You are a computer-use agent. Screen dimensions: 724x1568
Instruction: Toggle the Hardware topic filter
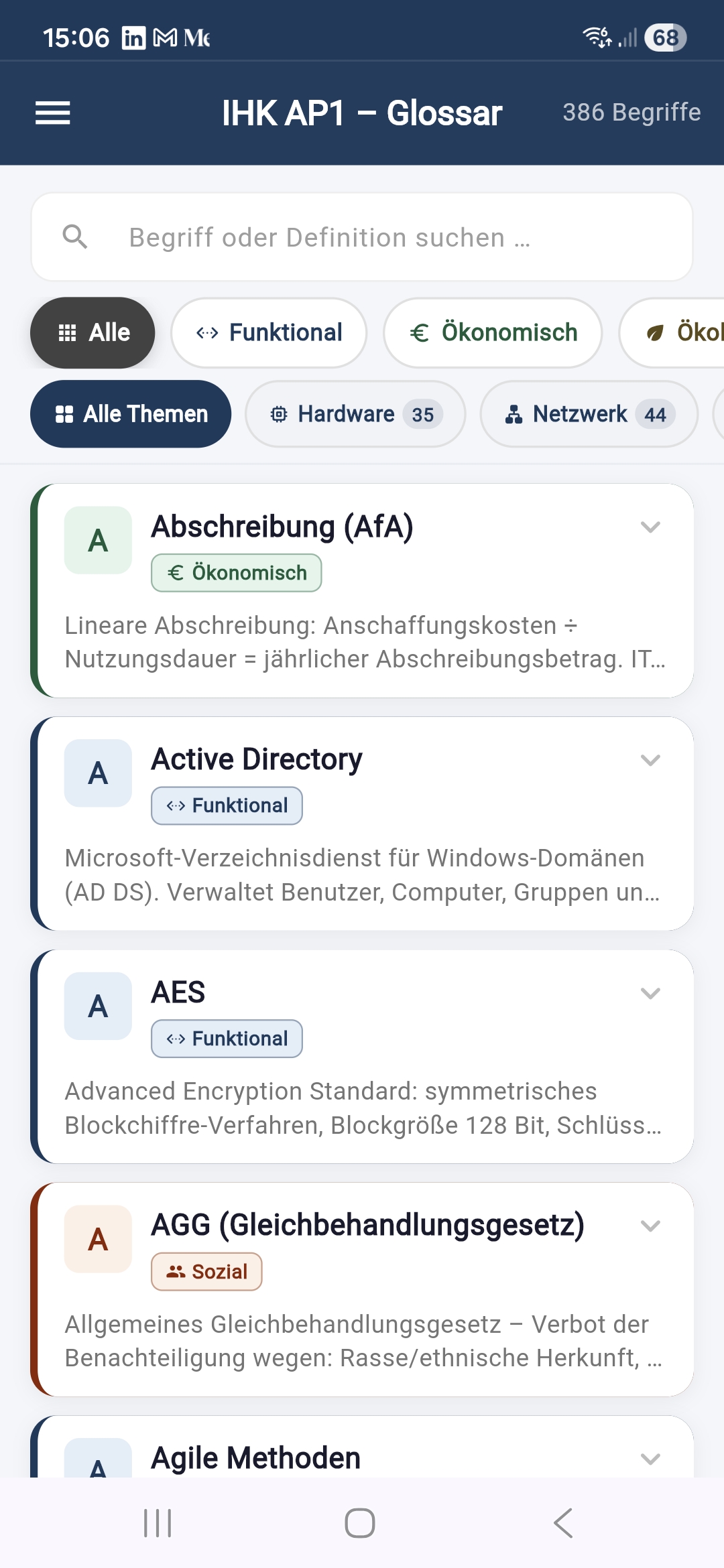(x=355, y=413)
